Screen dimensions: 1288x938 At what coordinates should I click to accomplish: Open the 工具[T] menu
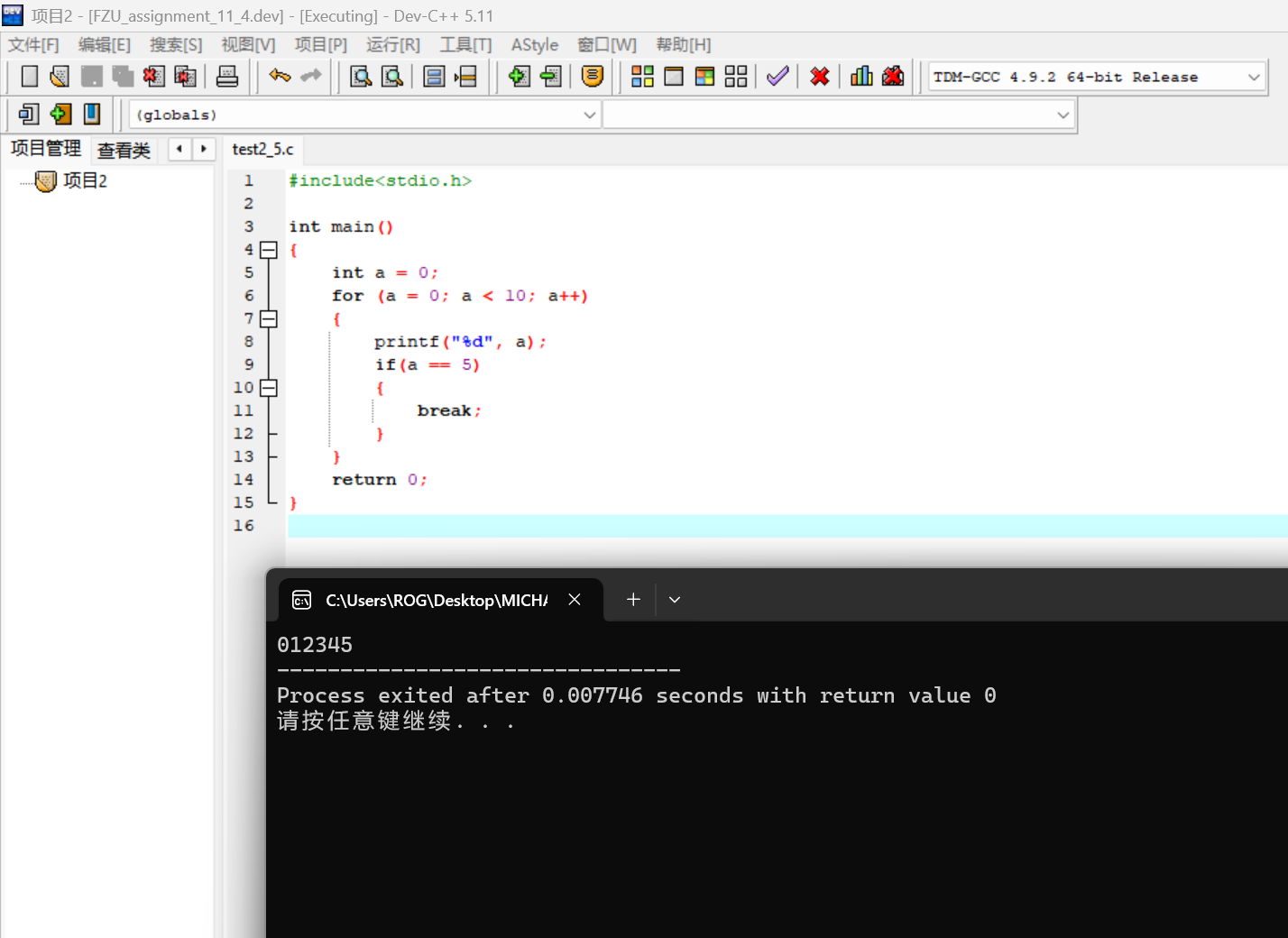tap(465, 45)
